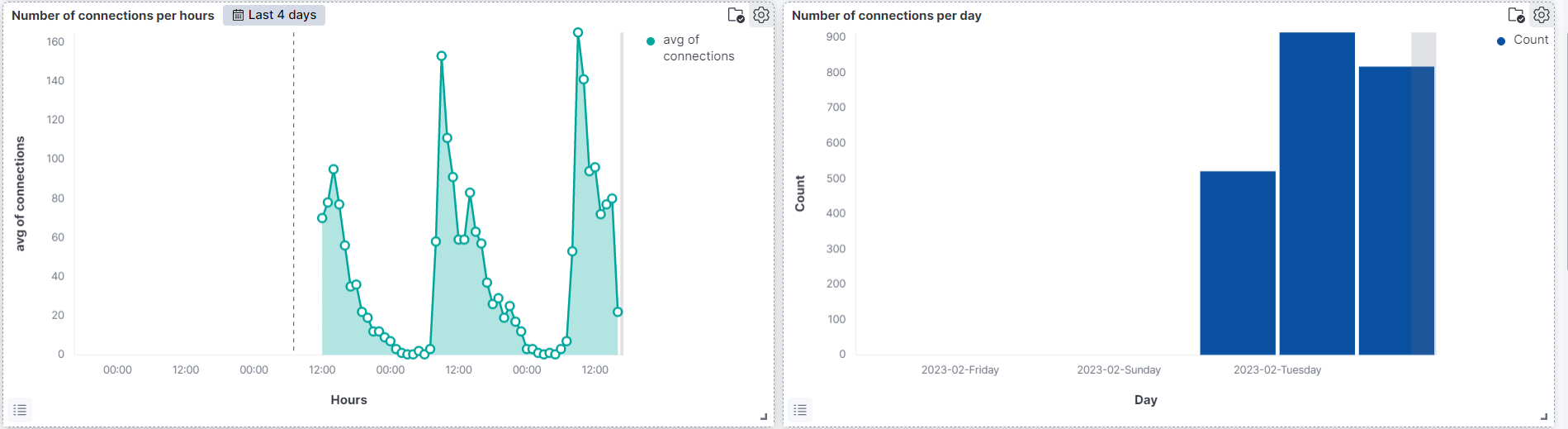
Task: Toggle legend button in connections per hours panel
Action: pyautogui.click(x=20, y=410)
